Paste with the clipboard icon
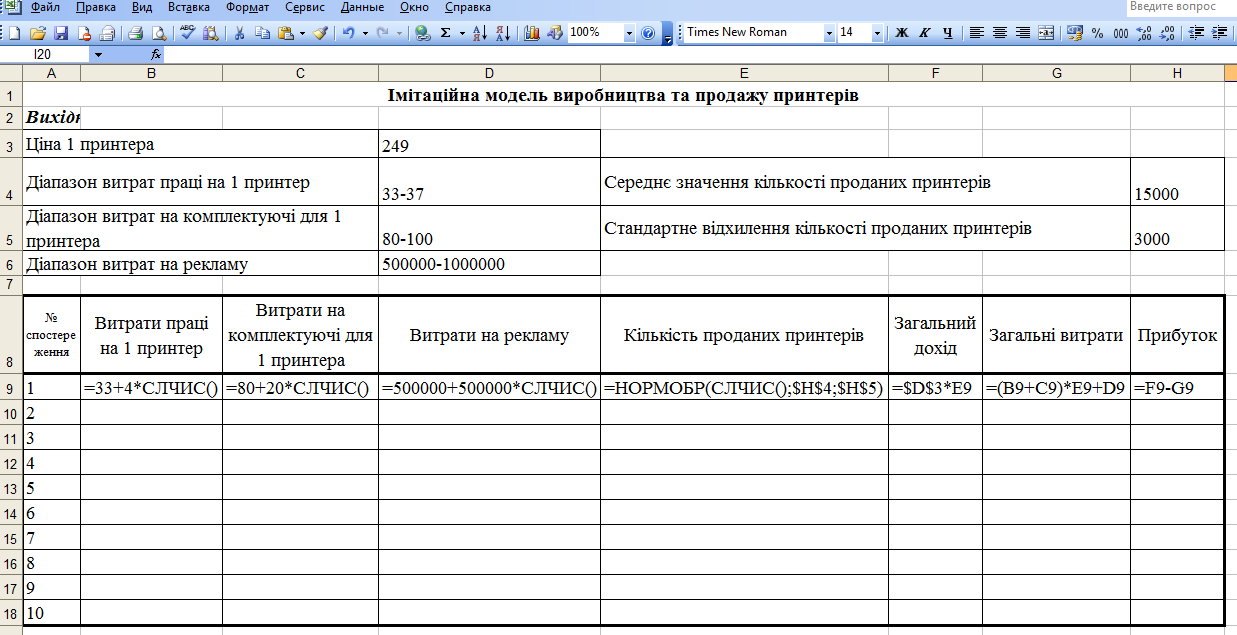This screenshot has width=1237, height=635. pyautogui.click(x=285, y=32)
